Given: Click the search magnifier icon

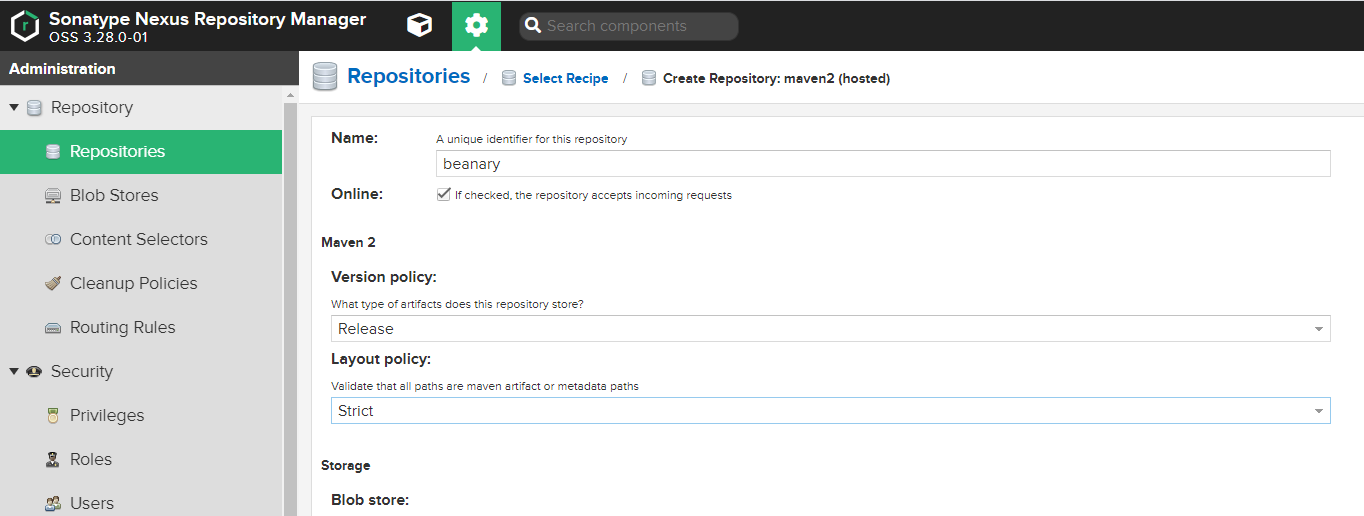Looking at the screenshot, I should point(534,26).
